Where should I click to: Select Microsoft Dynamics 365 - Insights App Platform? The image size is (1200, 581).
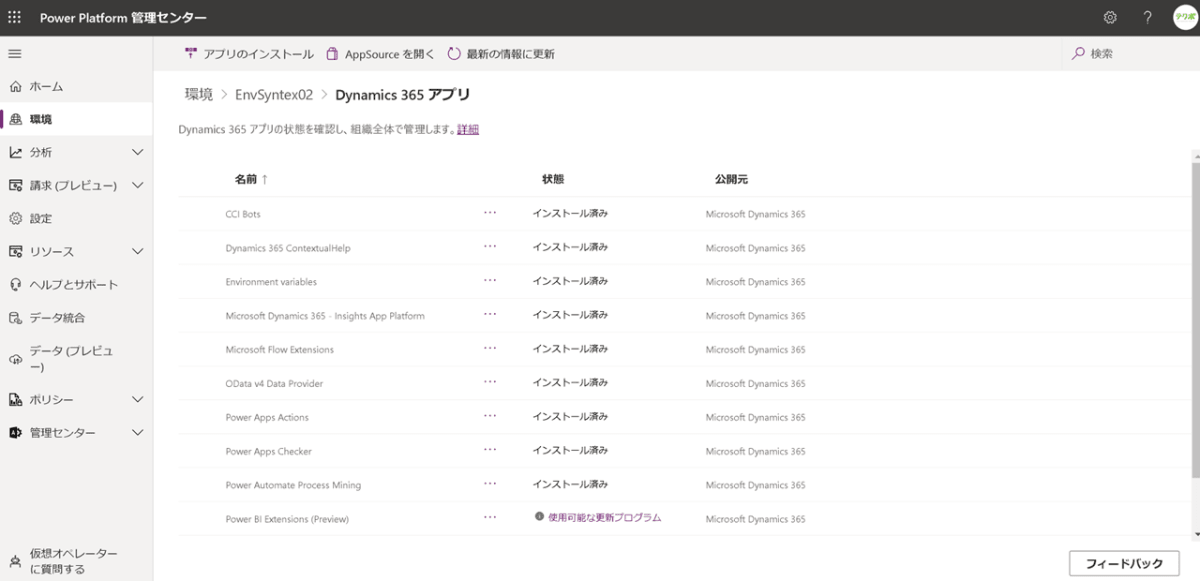(x=325, y=316)
